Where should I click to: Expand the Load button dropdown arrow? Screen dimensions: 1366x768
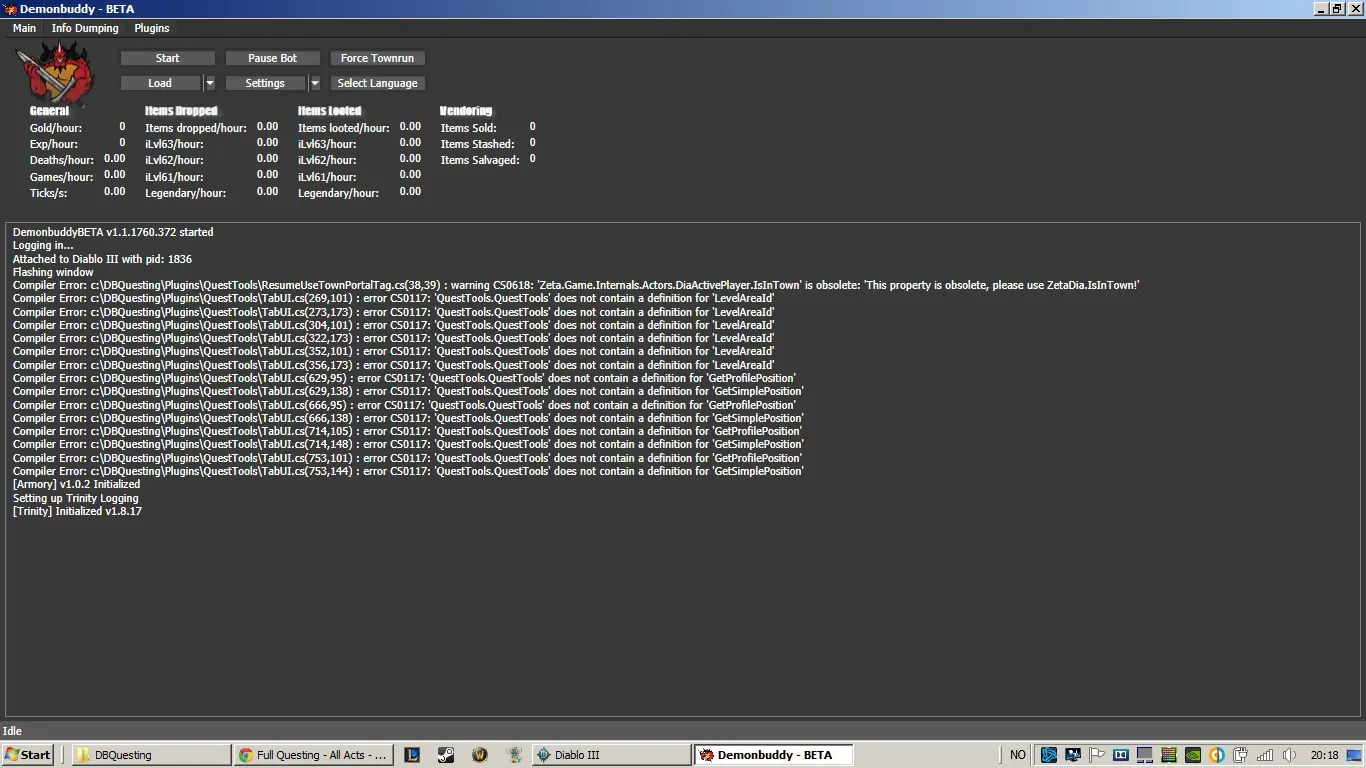[x=209, y=84]
